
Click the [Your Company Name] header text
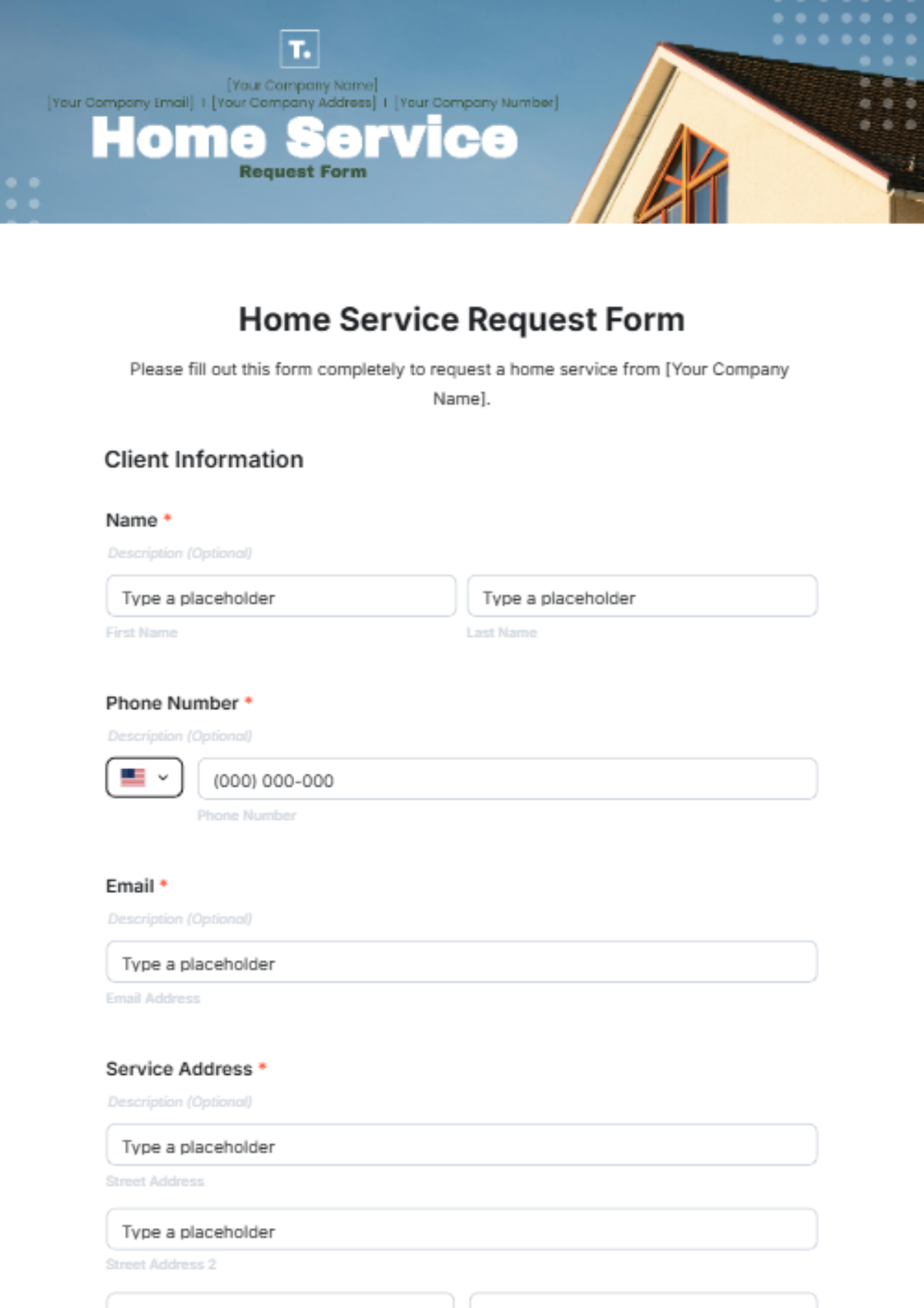[302, 85]
